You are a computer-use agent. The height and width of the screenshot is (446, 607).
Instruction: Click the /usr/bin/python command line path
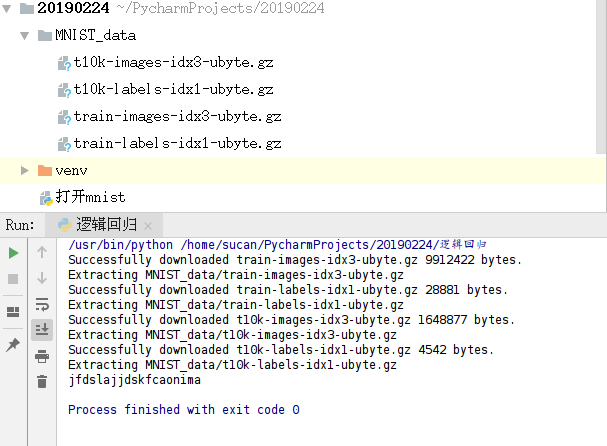pos(277,245)
